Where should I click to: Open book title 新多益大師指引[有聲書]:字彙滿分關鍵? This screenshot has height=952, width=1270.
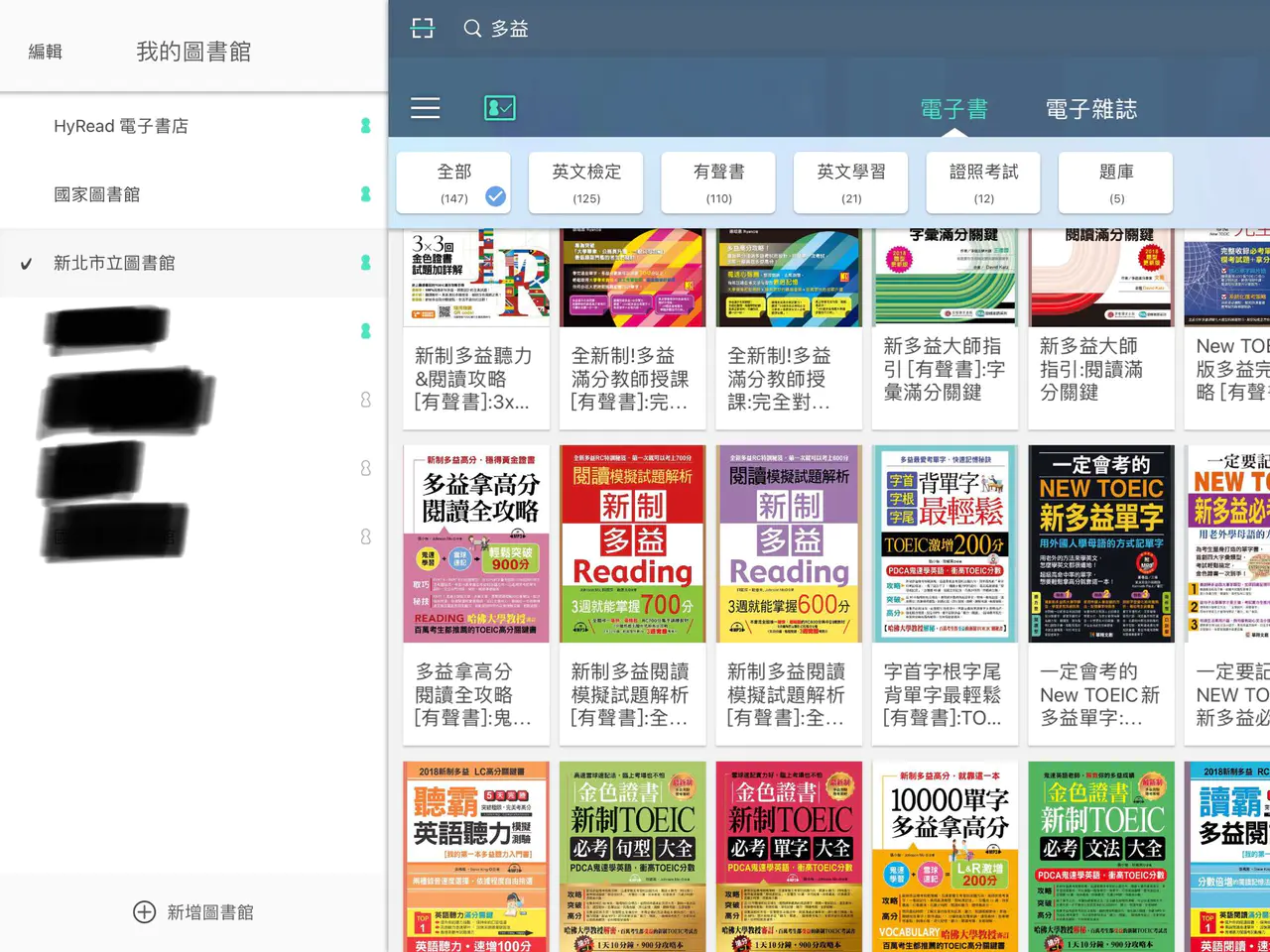945,369
